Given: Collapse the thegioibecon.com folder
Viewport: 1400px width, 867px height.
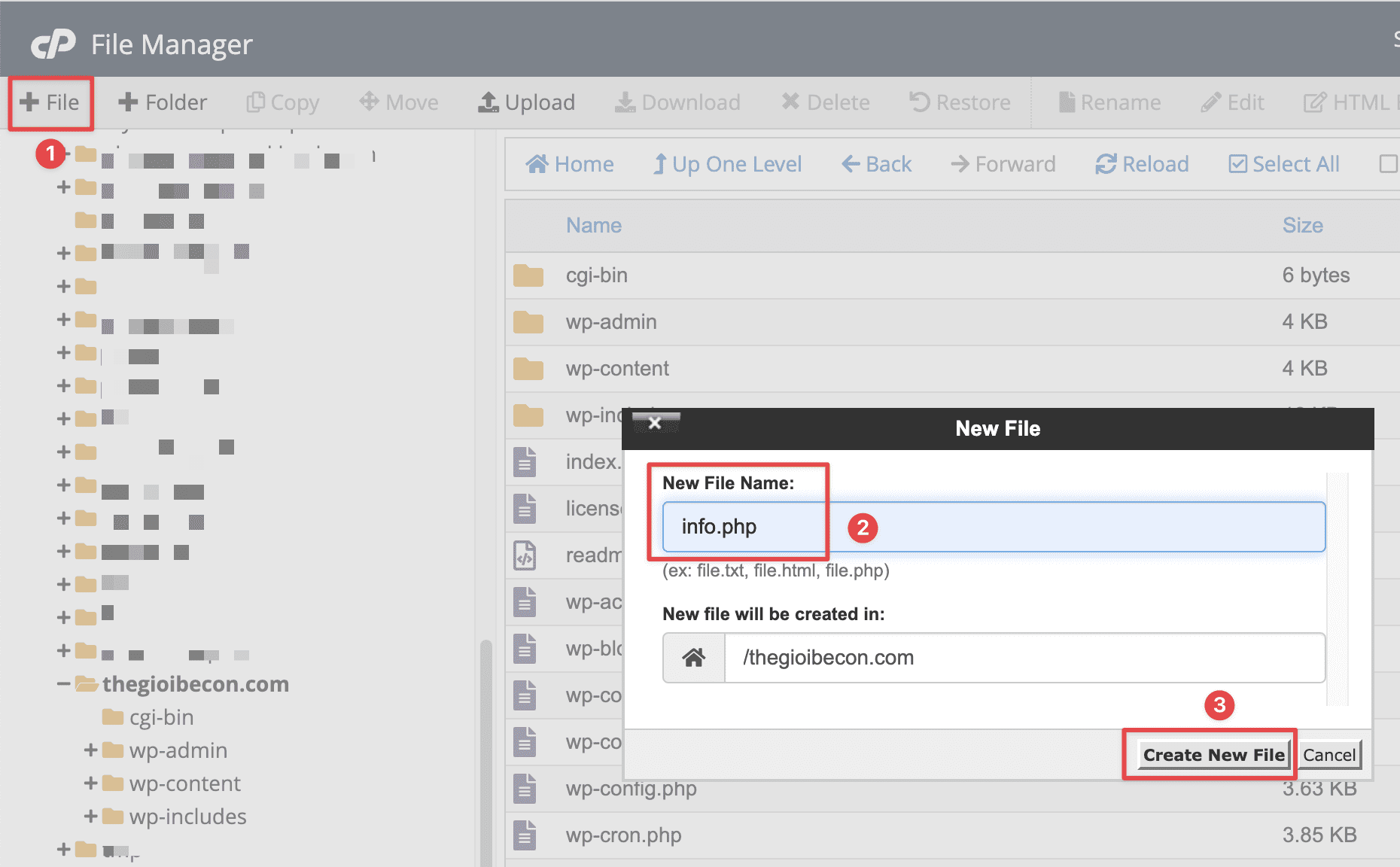Looking at the screenshot, I should coord(64,683).
